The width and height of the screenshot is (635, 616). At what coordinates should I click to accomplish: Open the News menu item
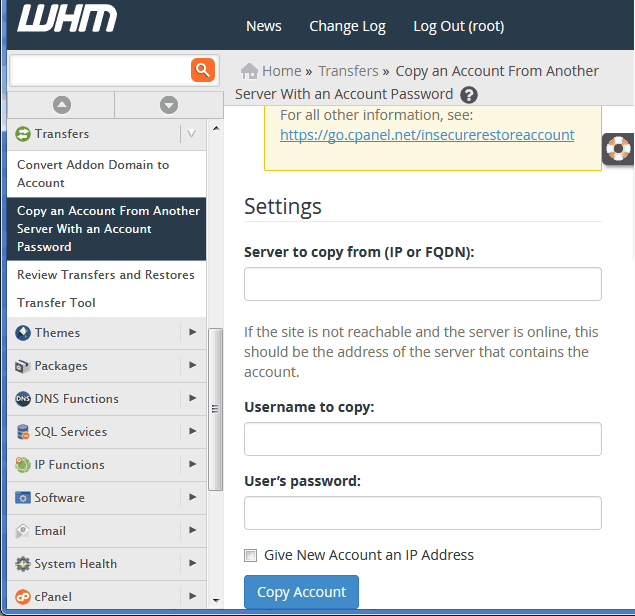[x=264, y=26]
